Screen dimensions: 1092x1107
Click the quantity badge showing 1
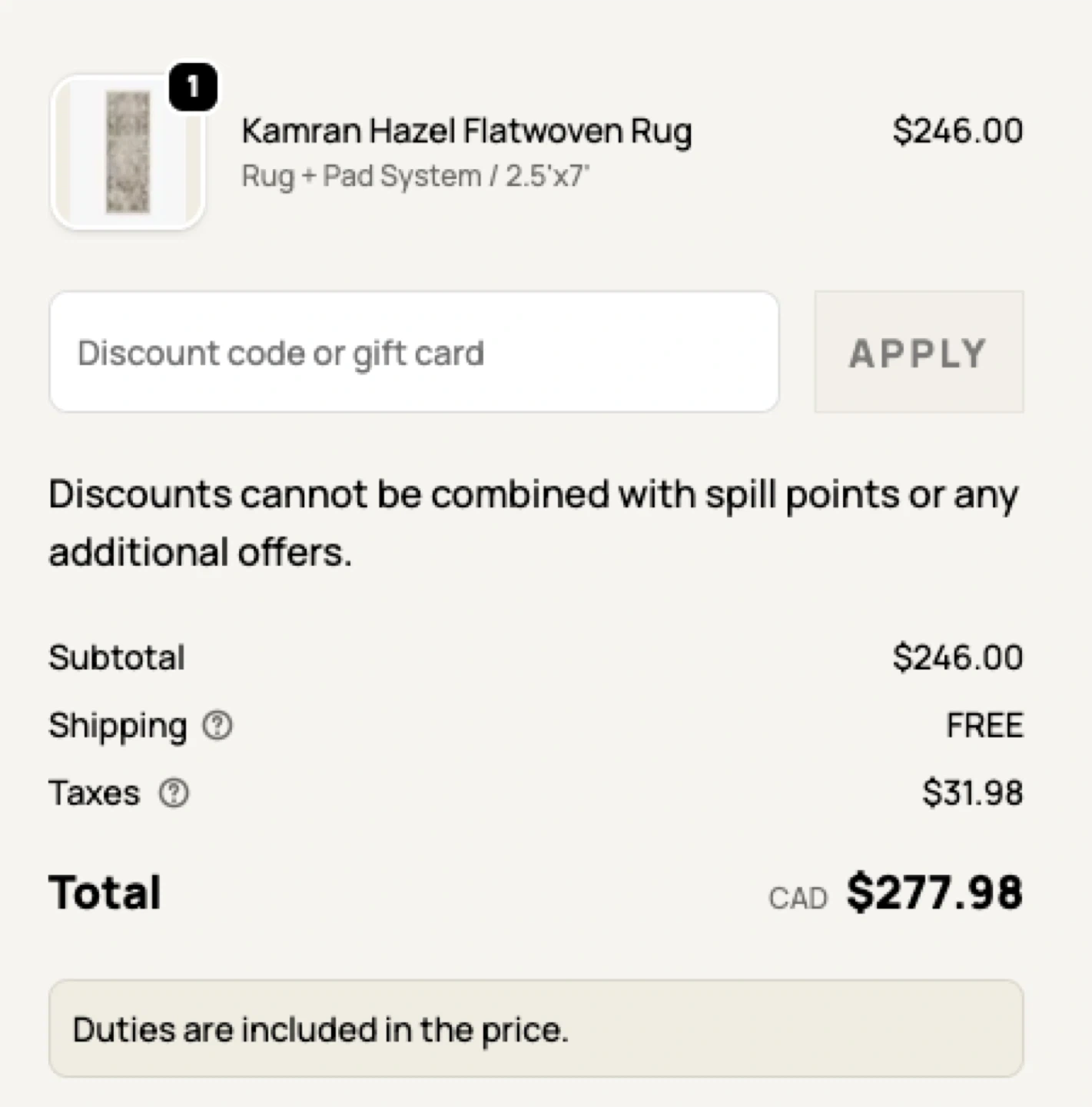(193, 86)
